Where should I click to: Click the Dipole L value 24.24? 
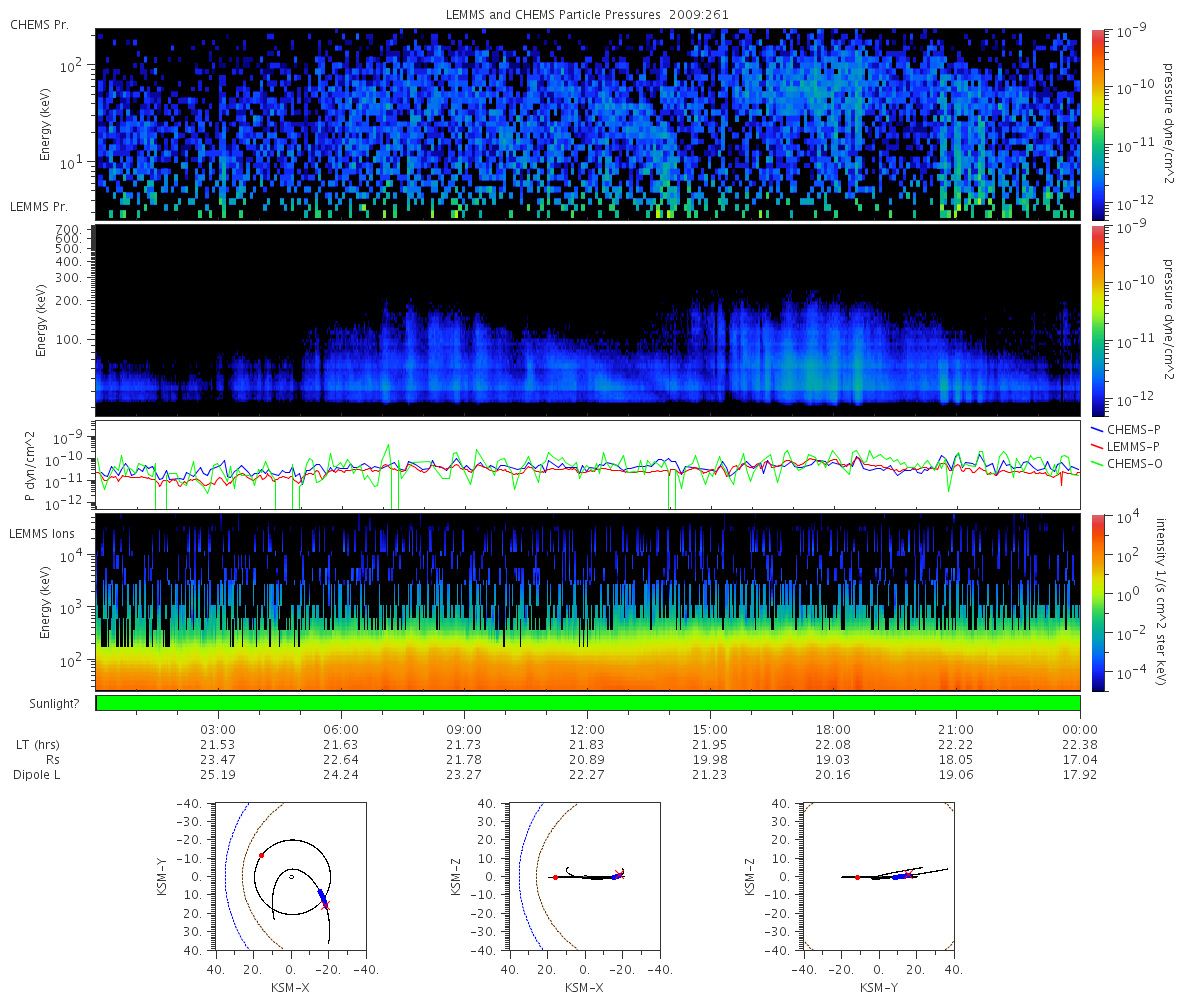(x=341, y=775)
